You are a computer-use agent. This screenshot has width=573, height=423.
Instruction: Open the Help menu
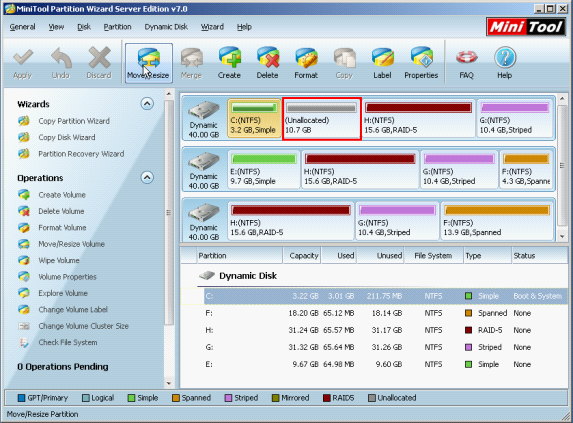(244, 27)
